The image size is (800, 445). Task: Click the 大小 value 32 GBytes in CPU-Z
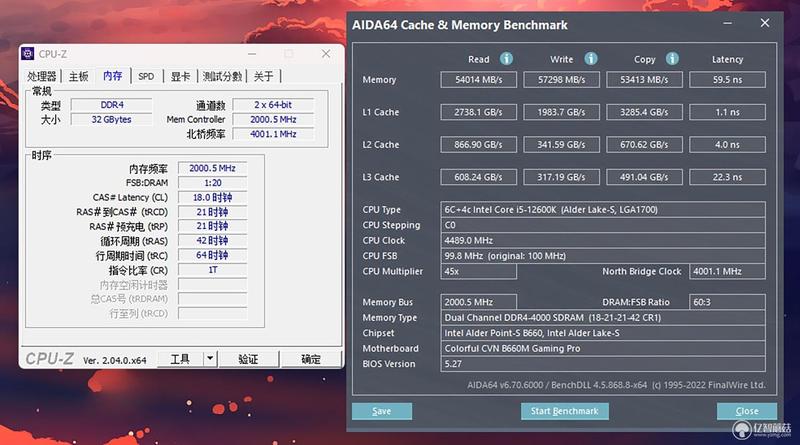coord(112,119)
